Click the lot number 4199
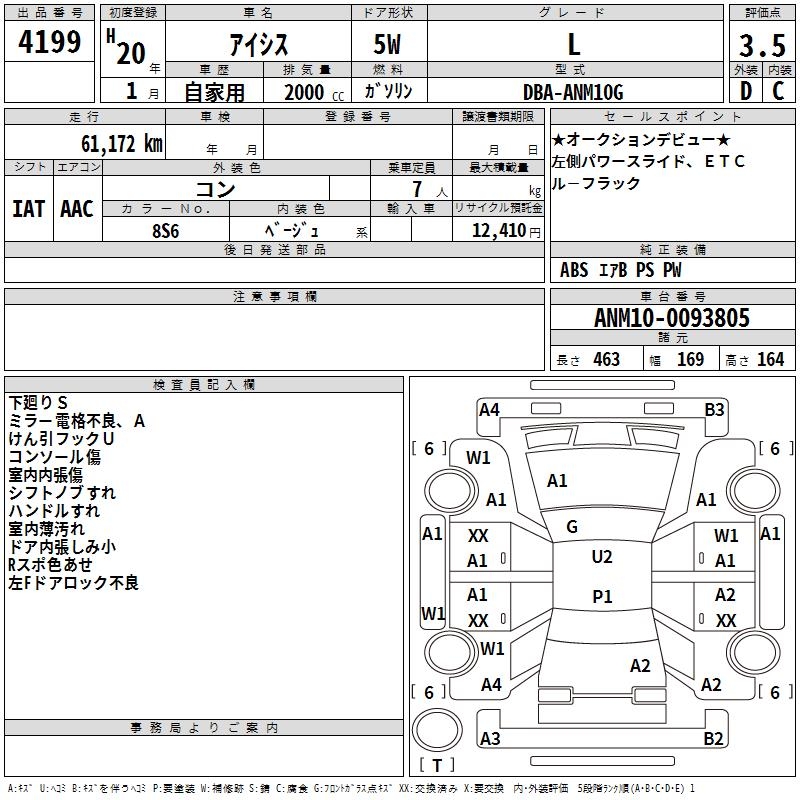 point(49,41)
